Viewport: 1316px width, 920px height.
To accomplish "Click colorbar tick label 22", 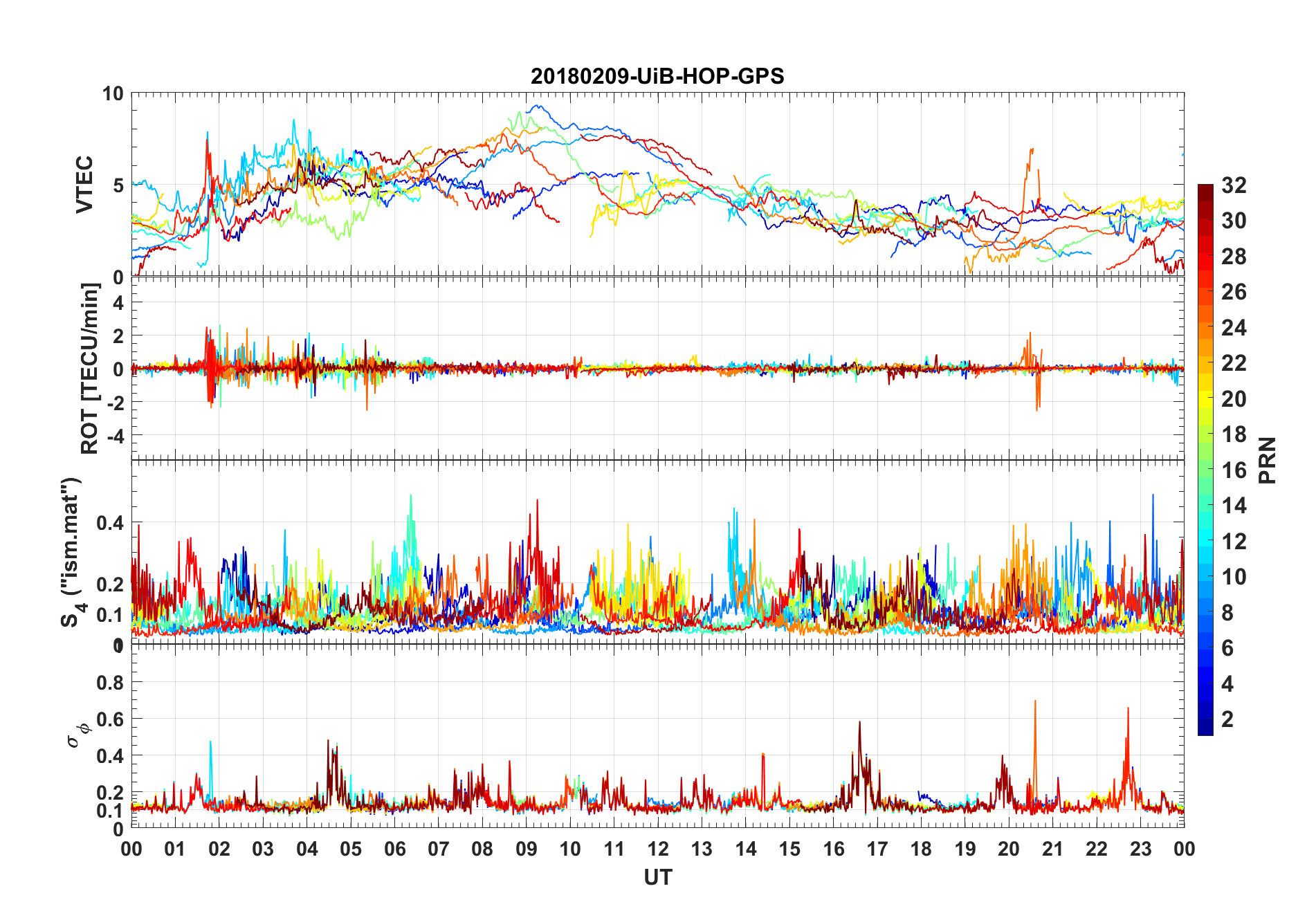I will pyautogui.click(x=1234, y=363).
